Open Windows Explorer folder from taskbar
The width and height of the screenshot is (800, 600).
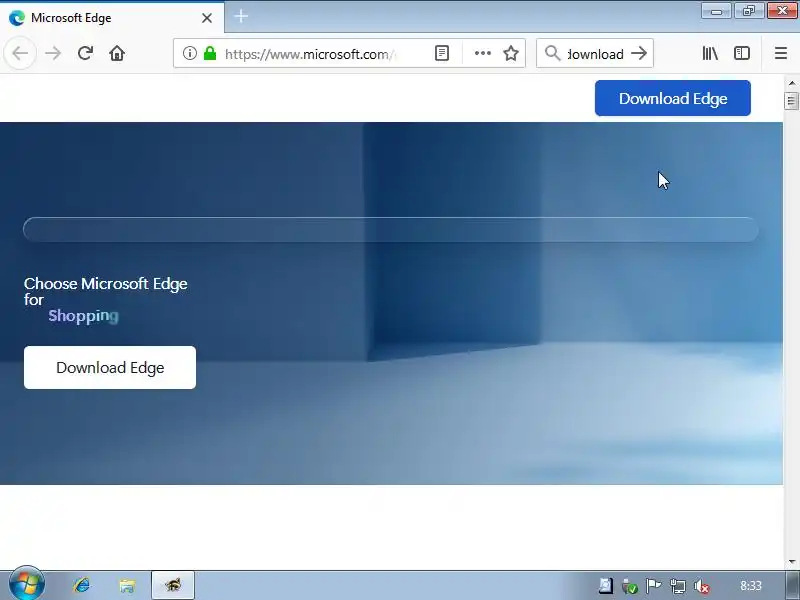(127, 585)
